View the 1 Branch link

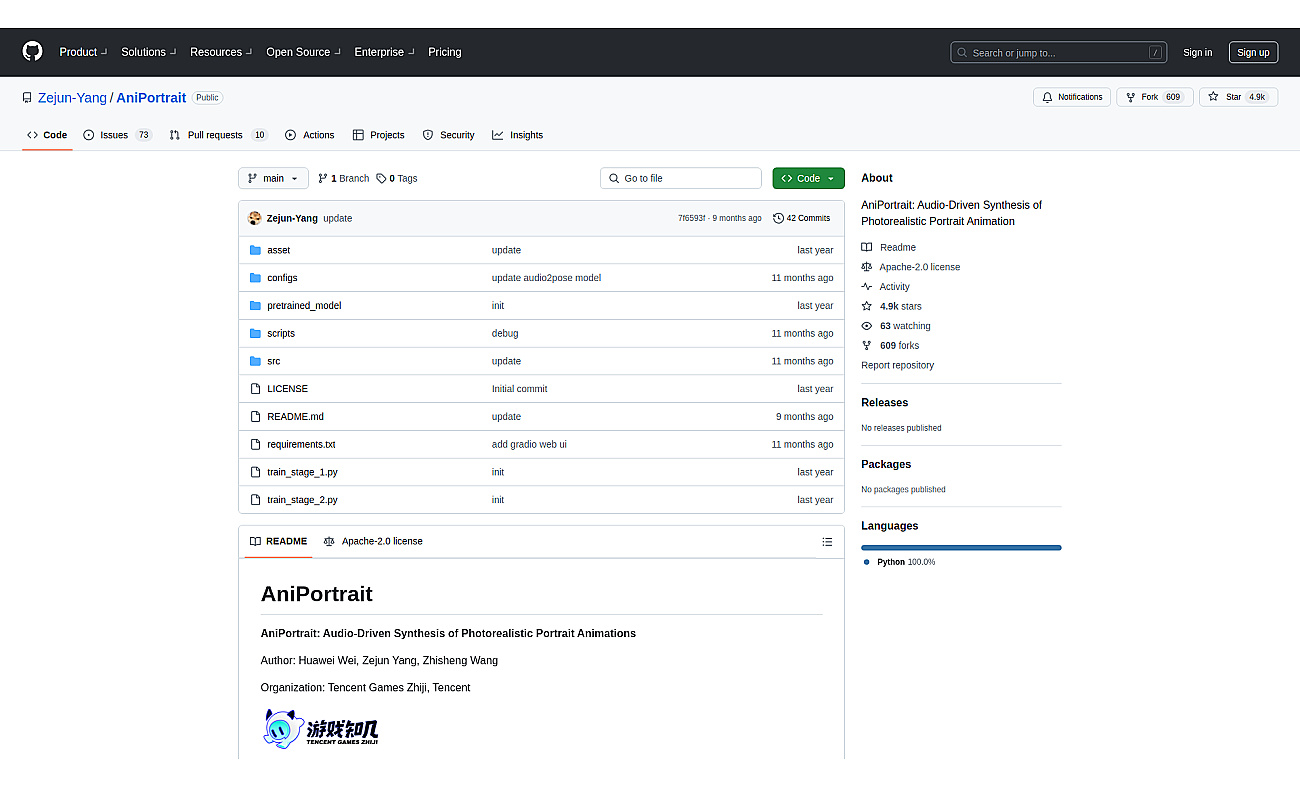[344, 178]
